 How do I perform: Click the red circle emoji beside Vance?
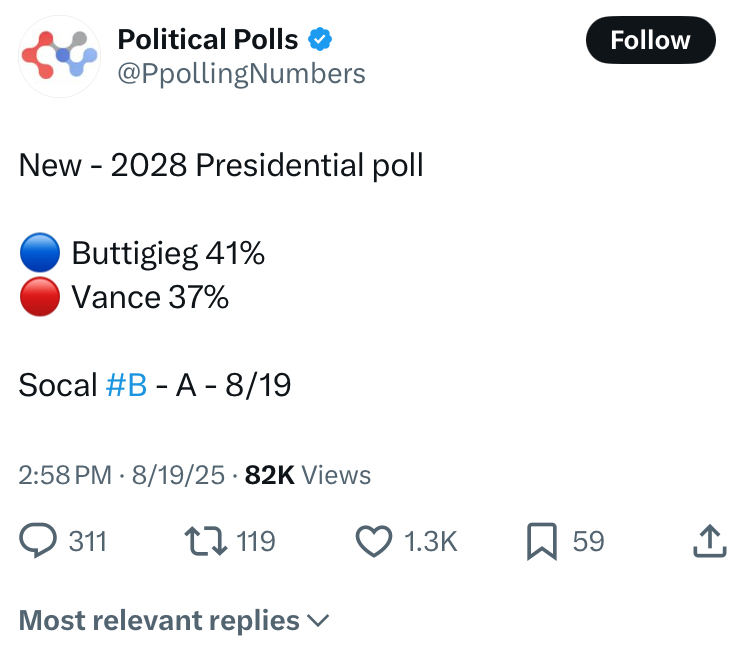tap(40, 297)
